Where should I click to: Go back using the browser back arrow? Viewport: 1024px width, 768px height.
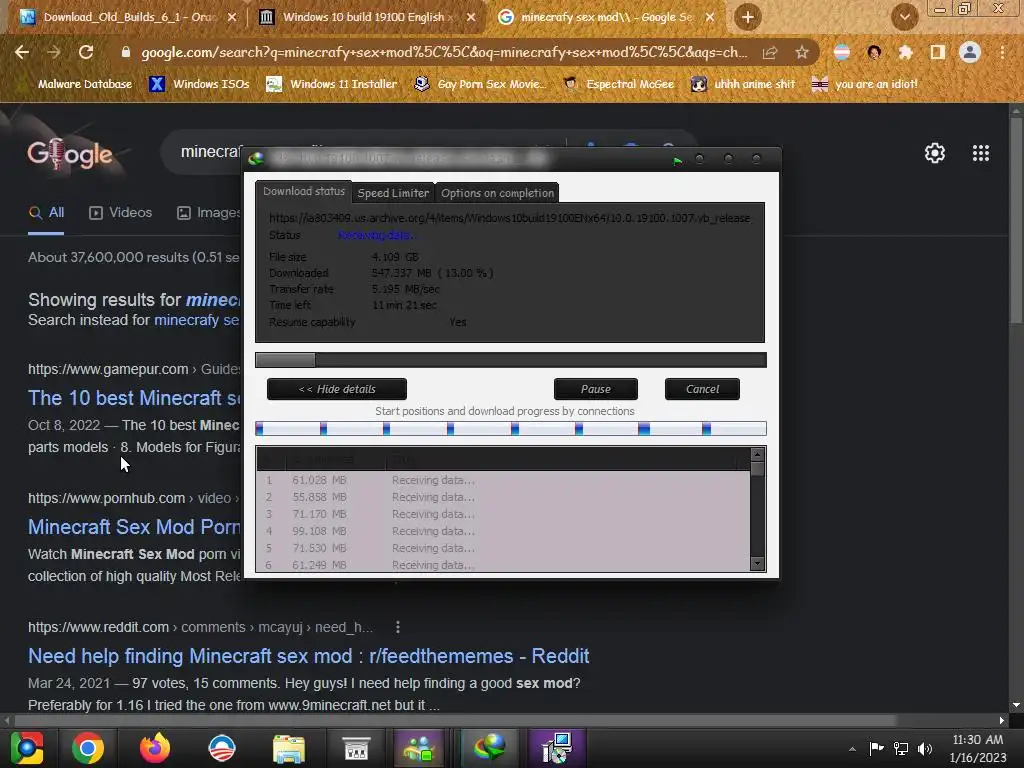22,52
